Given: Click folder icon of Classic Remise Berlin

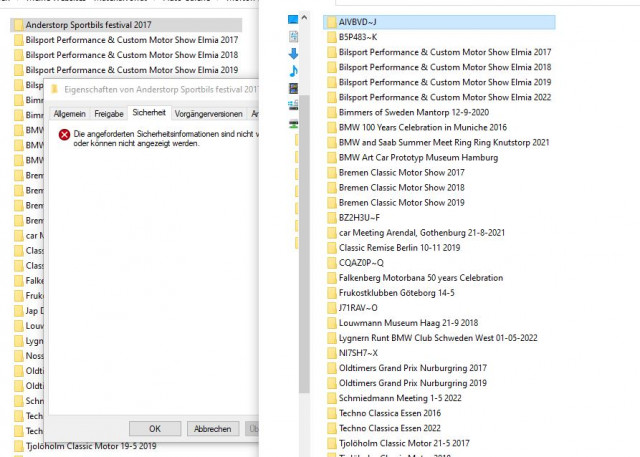Looking at the screenshot, I should (331, 248).
